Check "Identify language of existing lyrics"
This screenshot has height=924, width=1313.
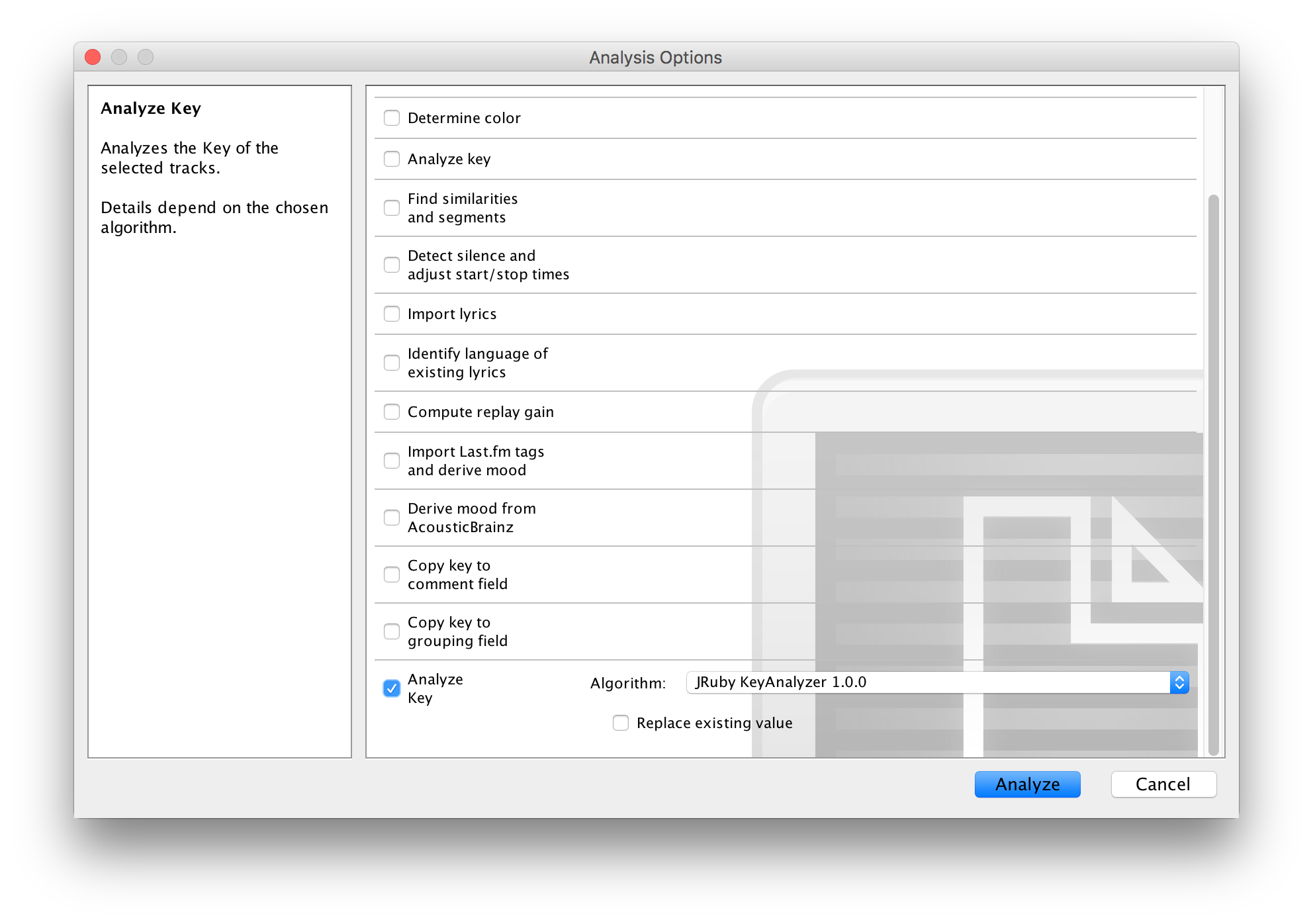(391, 362)
